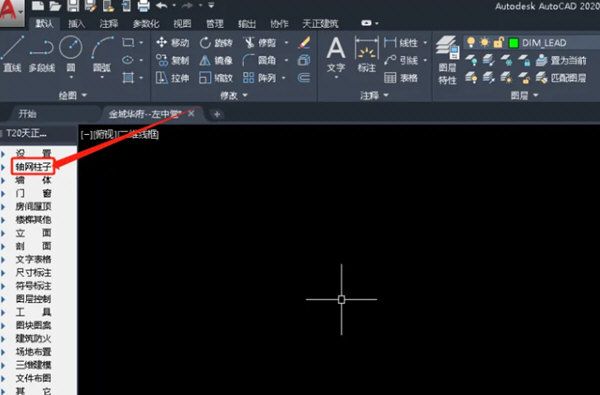Activate the 移动 move command
Image resolution: width=600 pixels, height=395 pixels.
pos(173,42)
